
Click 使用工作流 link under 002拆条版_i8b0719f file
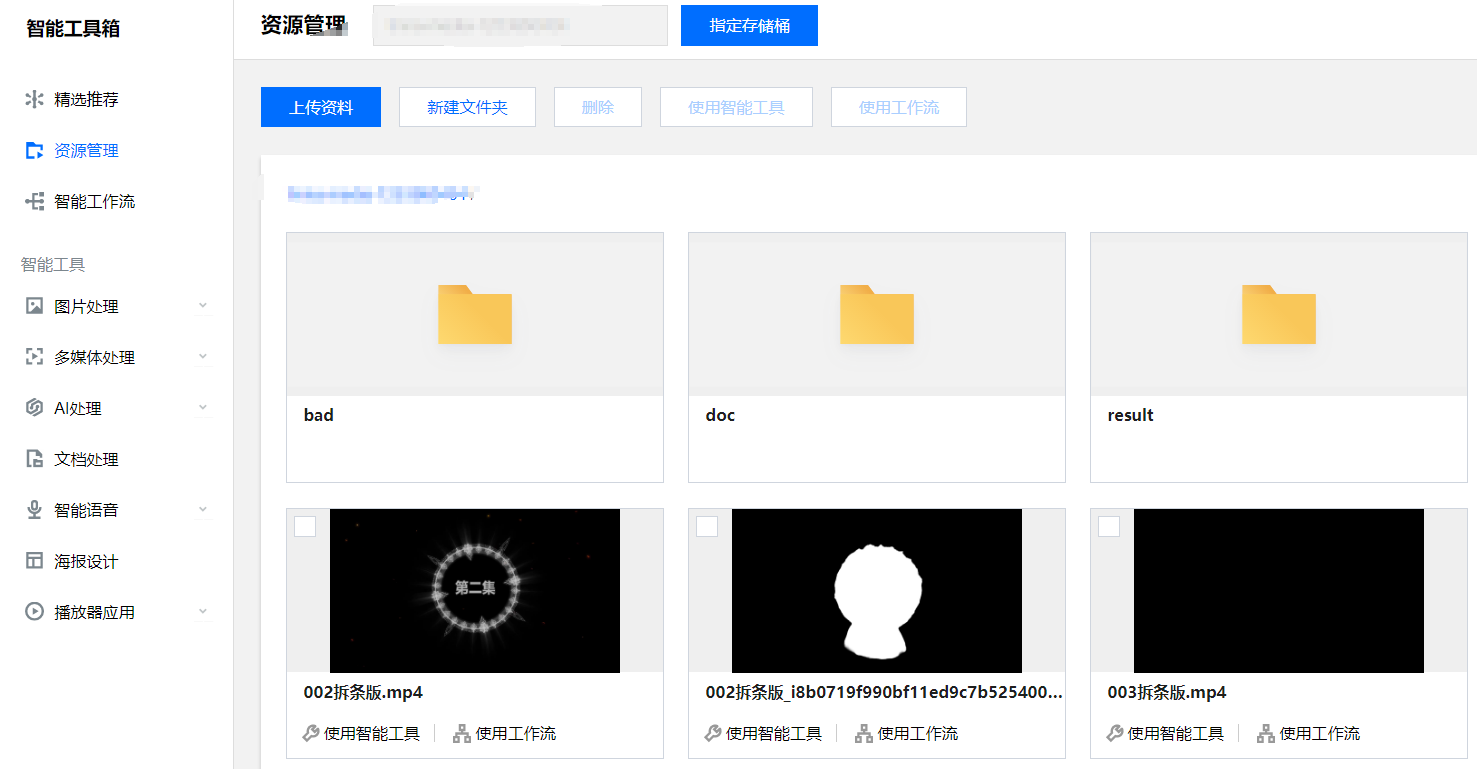click(918, 733)
